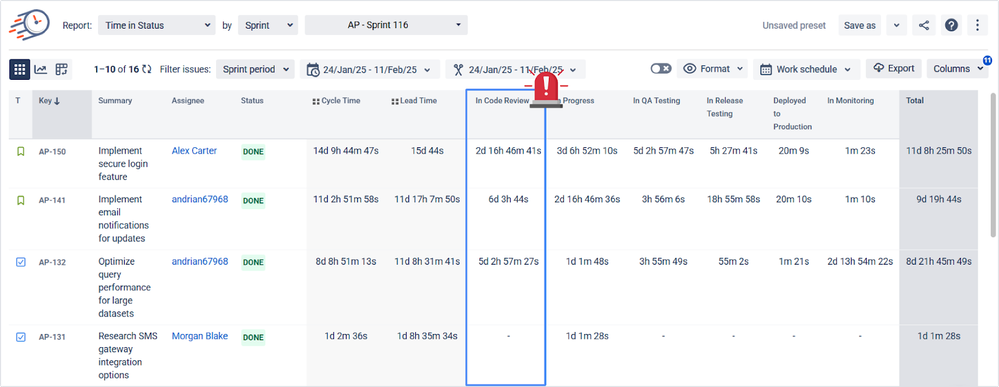Click monitoring value 2d 13h 54m 22s
Viewport: 999px width, 387px height.
(x=860, y=261)
